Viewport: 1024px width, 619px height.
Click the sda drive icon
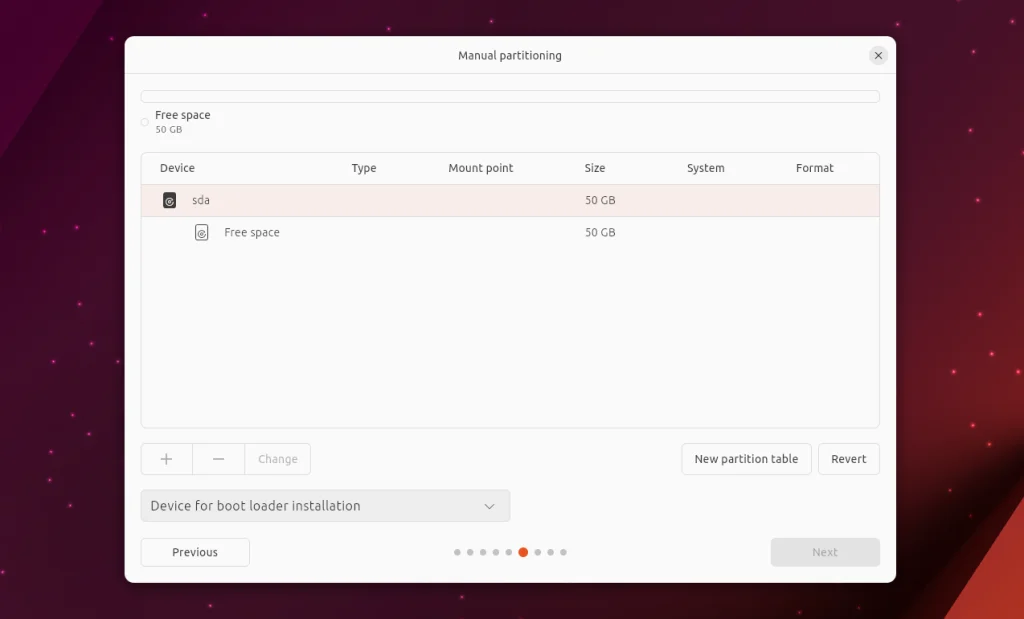point(169,199)
